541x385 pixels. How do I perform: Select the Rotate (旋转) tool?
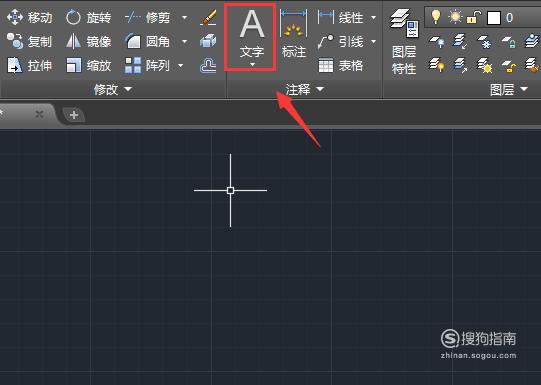(x=89, y=17)
